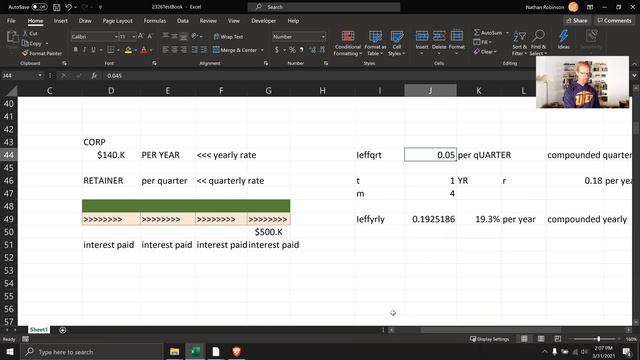Image resolution: width=640 pixels, height=360 pixels.
Task: Click the Undo arrow icon
Action: (x=69, y=7)
